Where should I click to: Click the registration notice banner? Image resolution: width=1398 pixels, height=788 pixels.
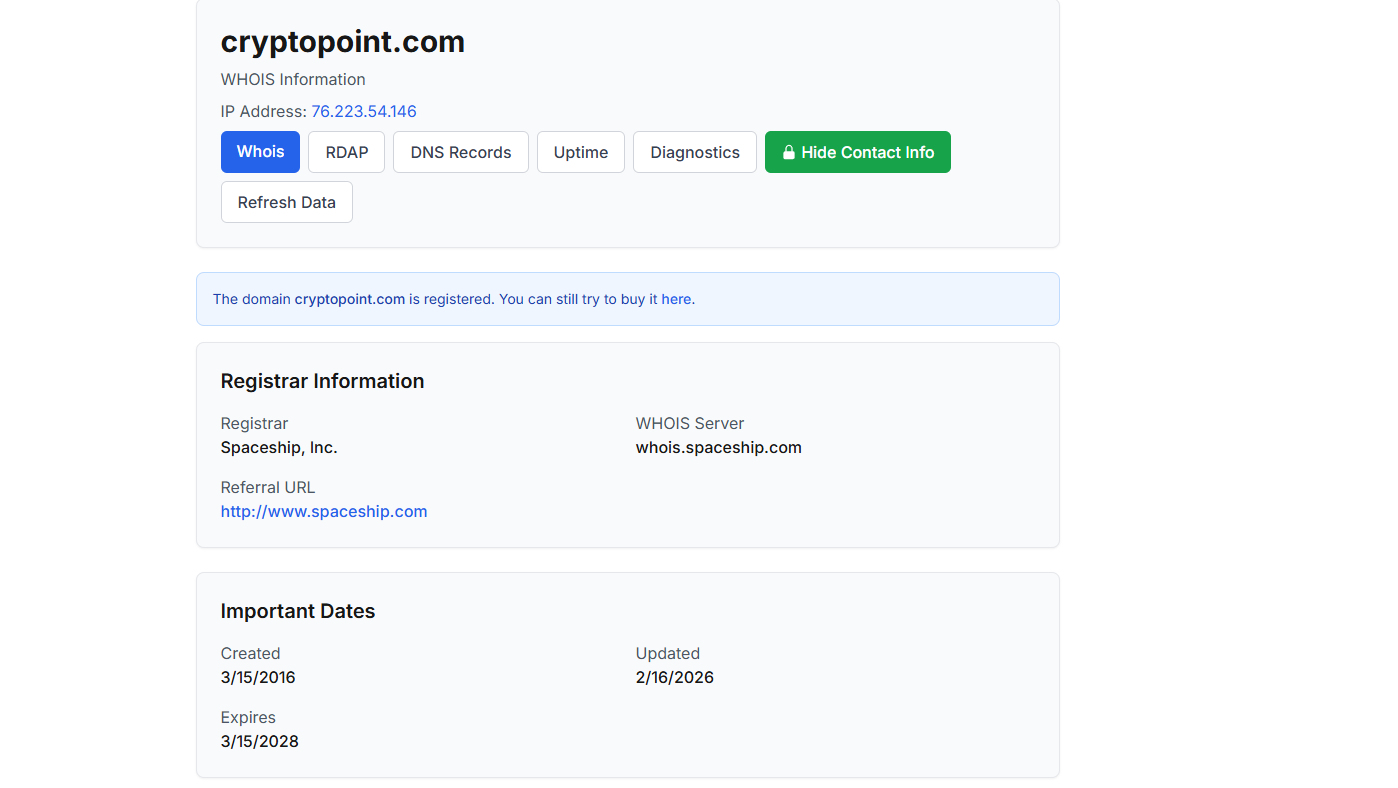(627, 299)
